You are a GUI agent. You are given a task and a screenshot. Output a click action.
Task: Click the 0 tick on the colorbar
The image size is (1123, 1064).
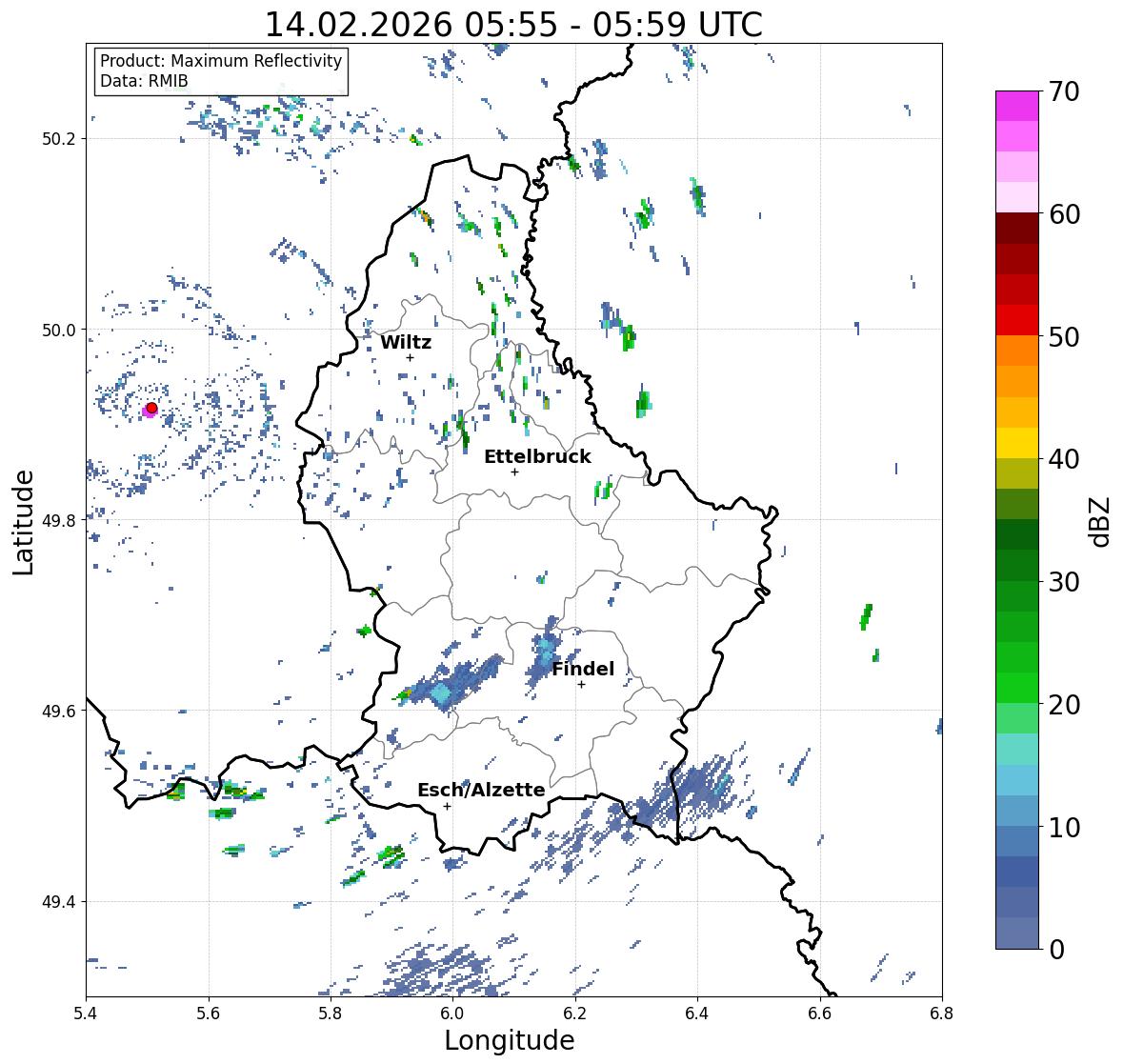point(1057,950)
